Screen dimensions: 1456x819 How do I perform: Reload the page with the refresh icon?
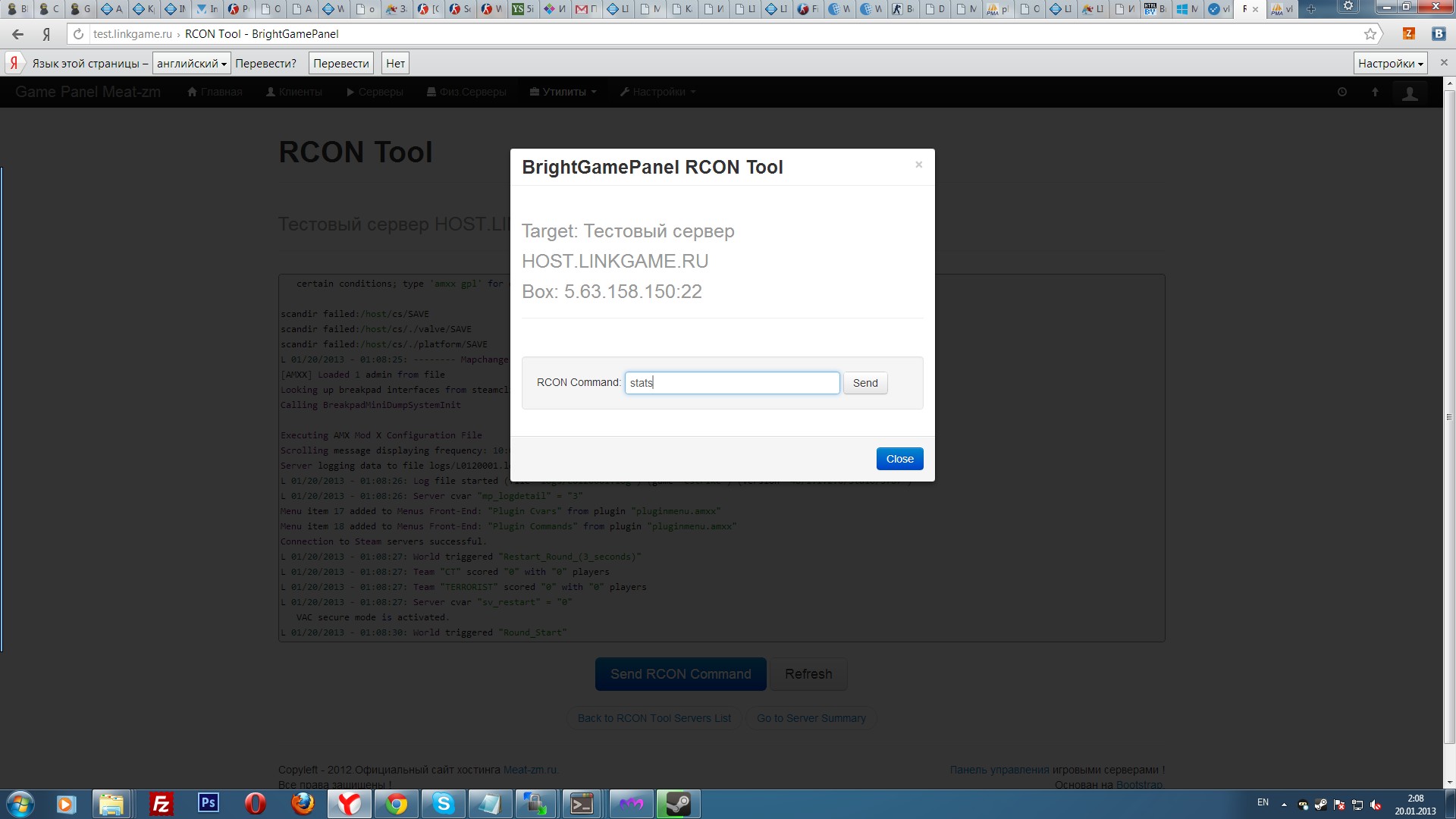coord(78,34)
